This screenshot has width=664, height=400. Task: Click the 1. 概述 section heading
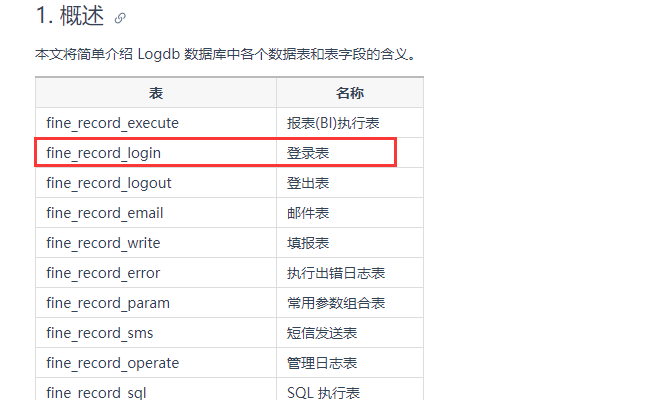pos(70,16)
